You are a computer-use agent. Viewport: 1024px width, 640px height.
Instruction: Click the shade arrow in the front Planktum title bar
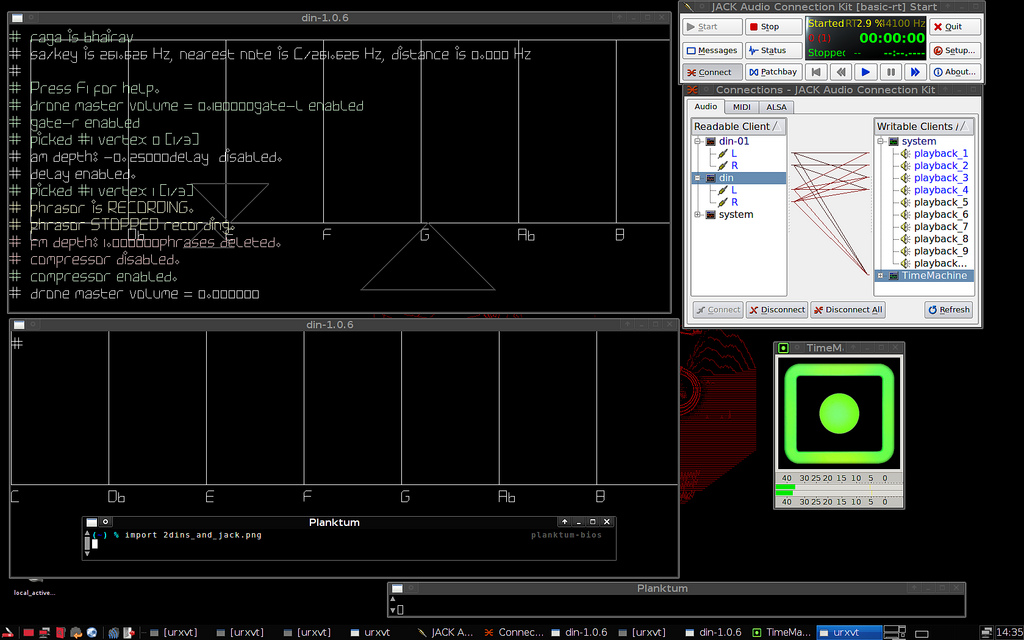[564, 522]
